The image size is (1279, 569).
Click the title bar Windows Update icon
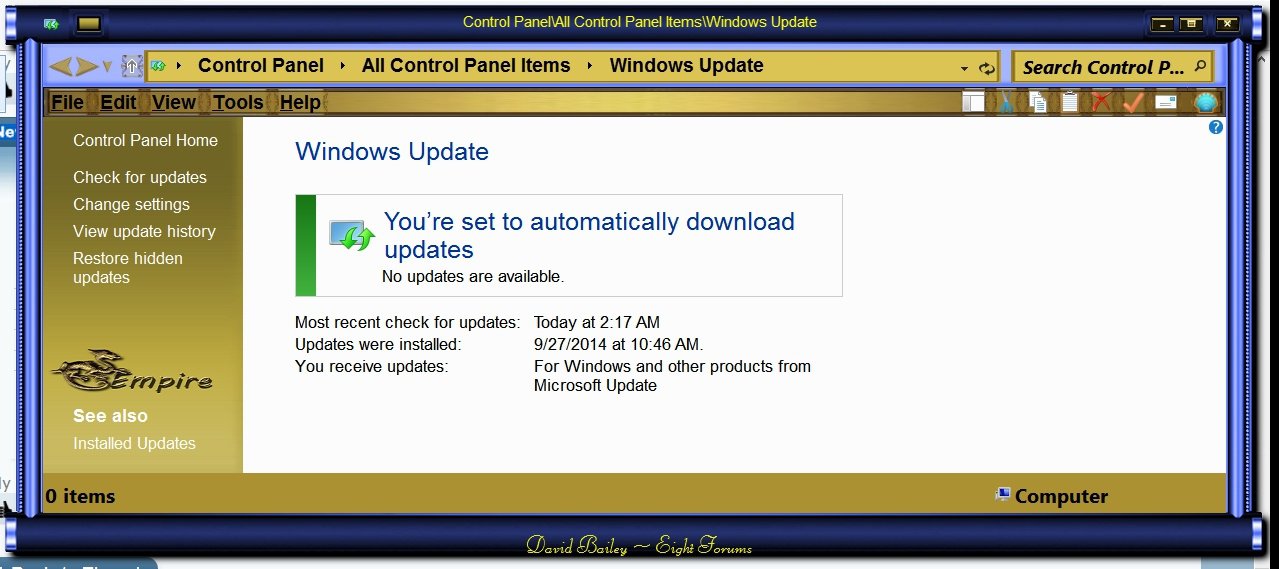51,23
